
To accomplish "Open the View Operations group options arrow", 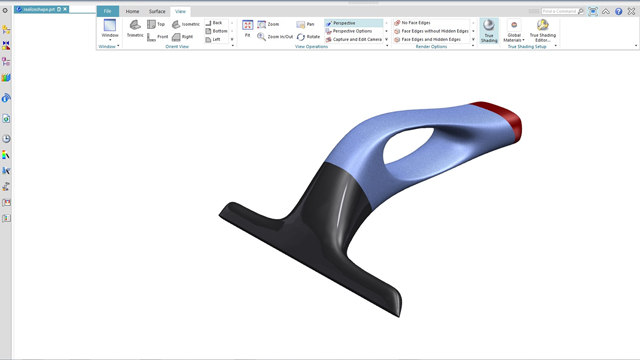I will click(387, 46).
